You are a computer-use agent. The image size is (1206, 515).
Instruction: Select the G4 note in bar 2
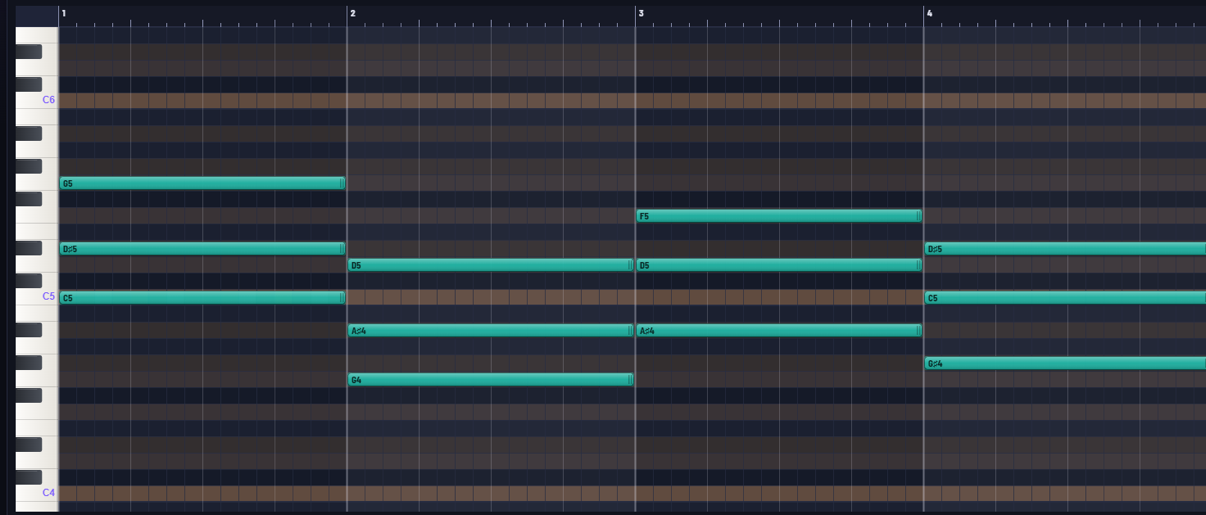click(x=491, y=380)
